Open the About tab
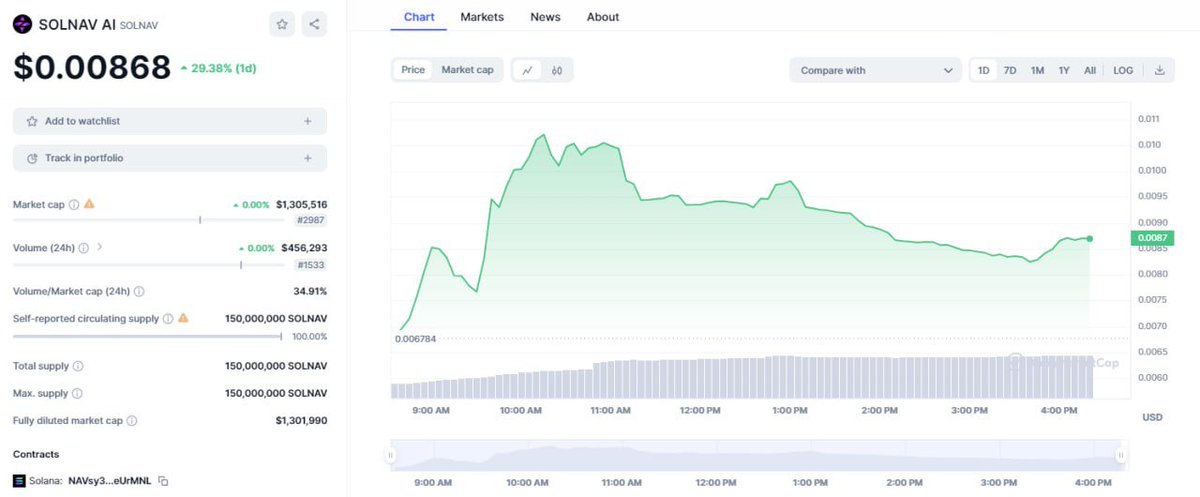1200x497 pixels. click(603, 17)
